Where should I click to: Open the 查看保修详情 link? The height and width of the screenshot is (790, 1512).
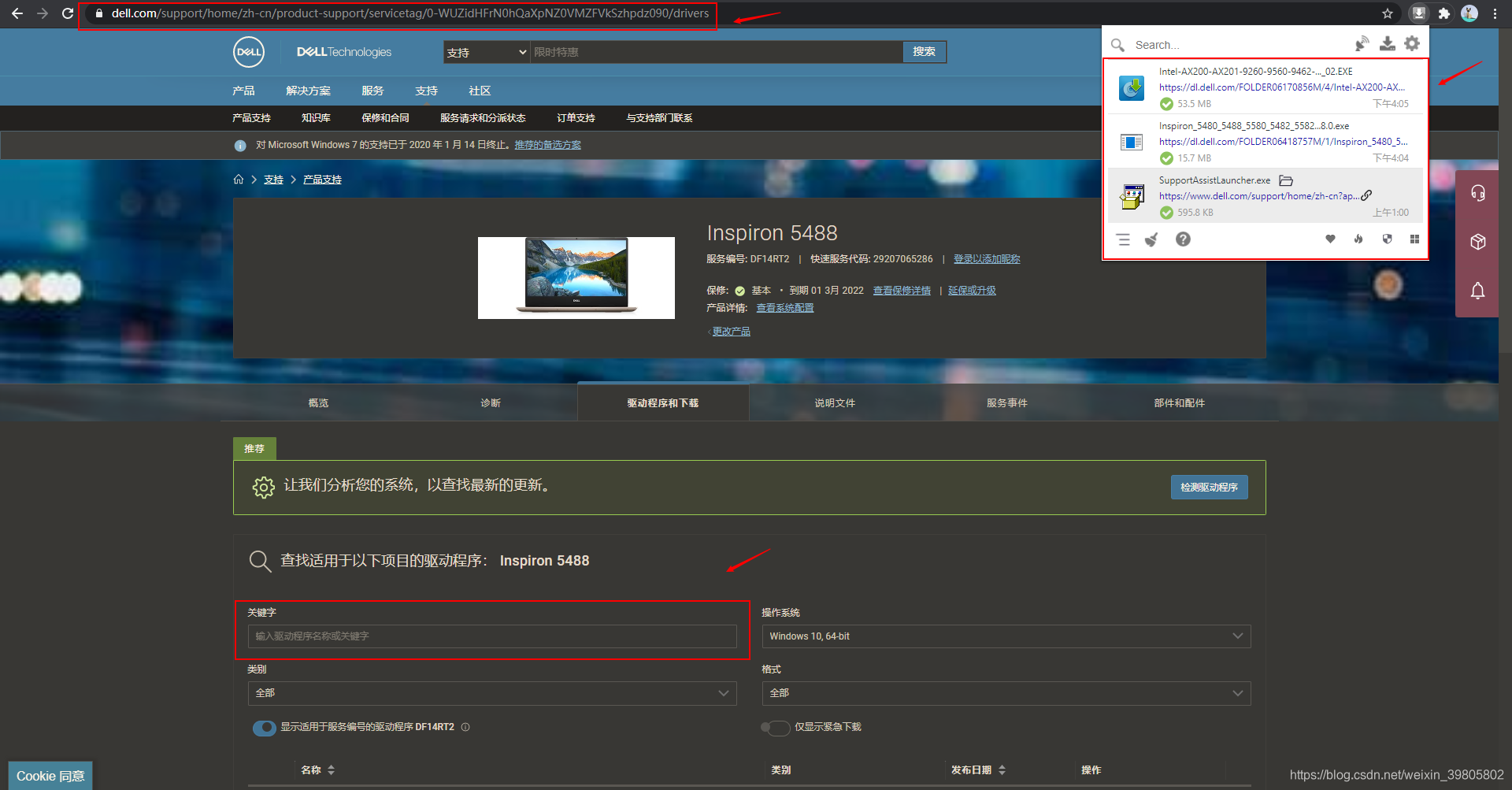pos(902,291)
